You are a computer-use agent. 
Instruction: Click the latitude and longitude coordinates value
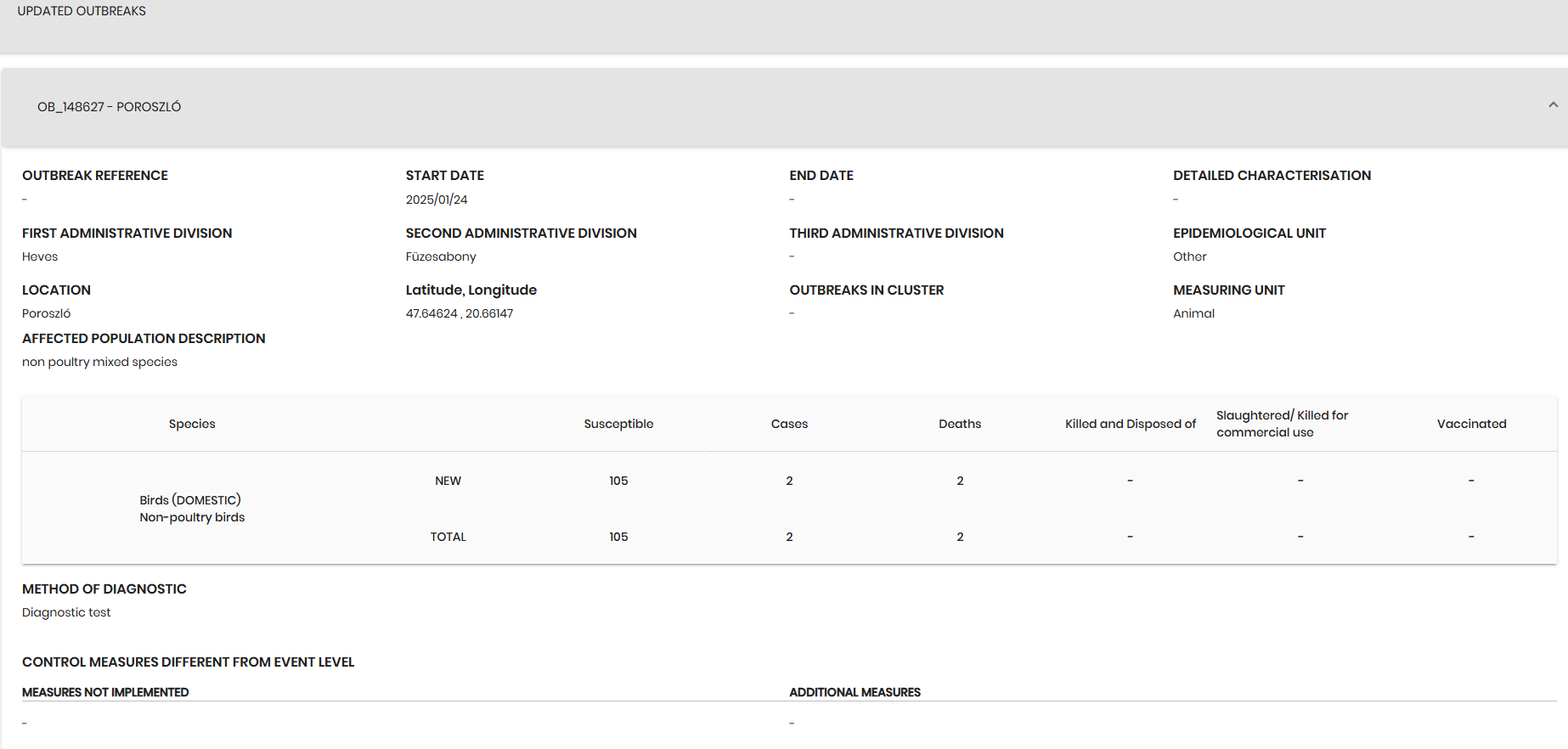460,313
